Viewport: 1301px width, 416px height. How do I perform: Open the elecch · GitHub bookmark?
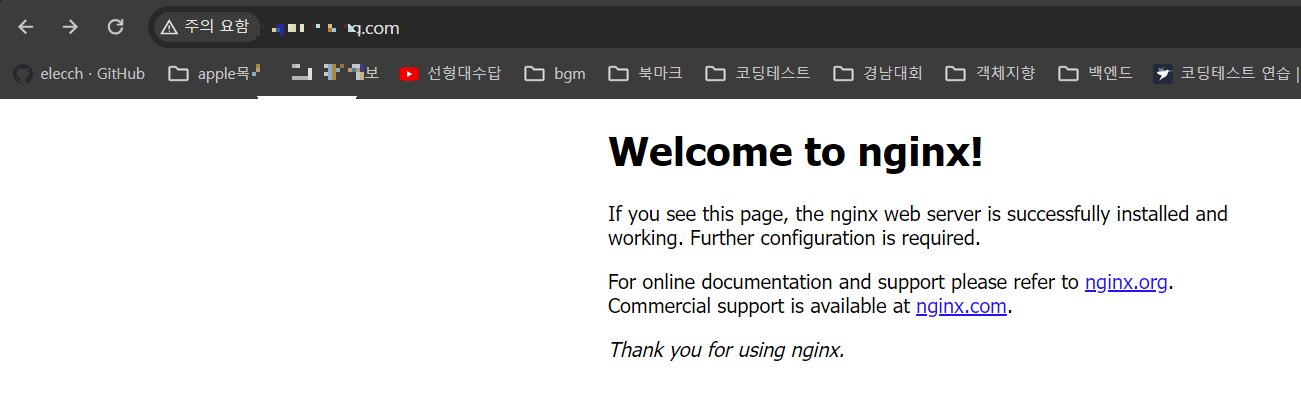(x=79, y=73)
